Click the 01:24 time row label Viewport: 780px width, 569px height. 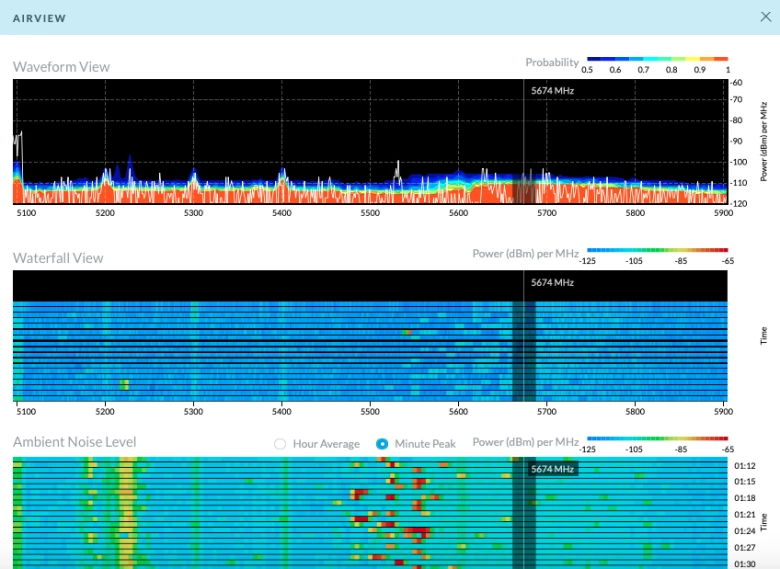point(744,531)
